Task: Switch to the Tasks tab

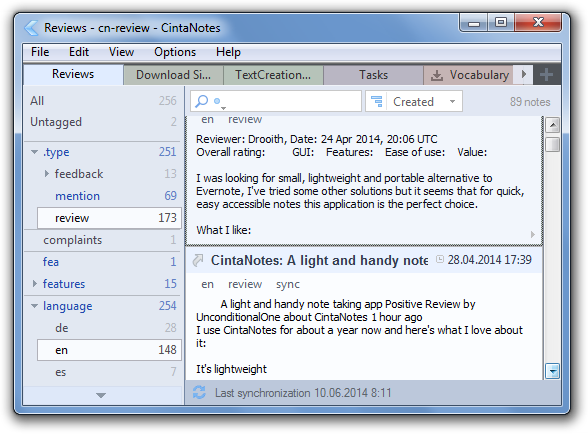Action: (373, 75)
